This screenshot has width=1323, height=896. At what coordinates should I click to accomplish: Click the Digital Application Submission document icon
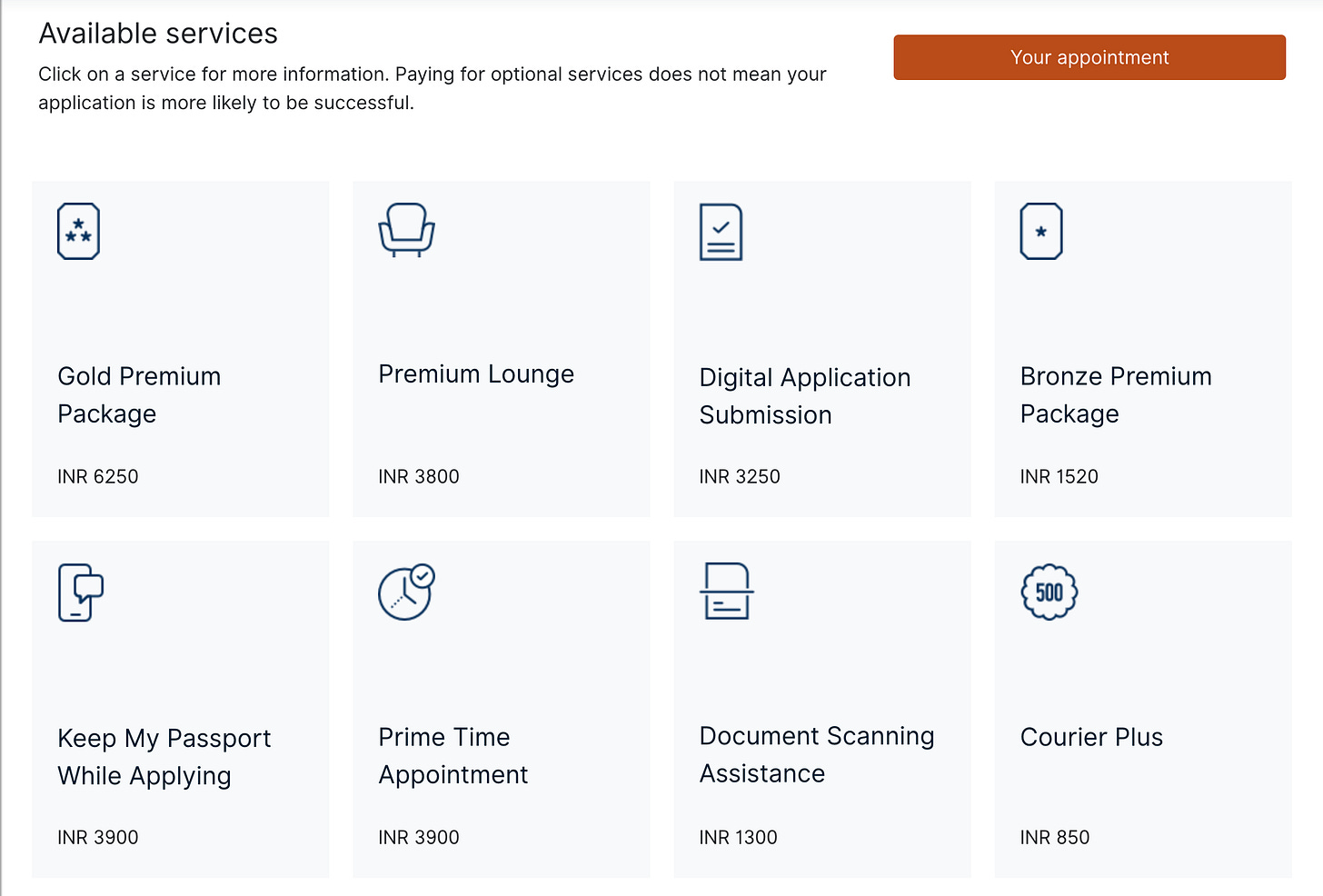721,232
